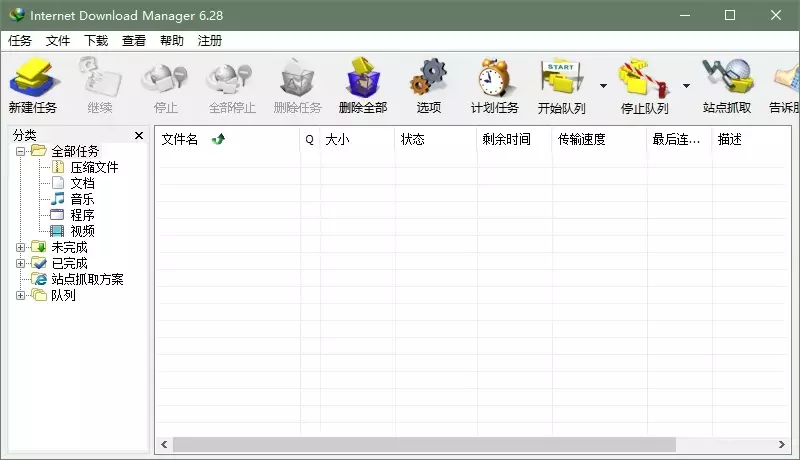
Task: Click the horizontal scrollbar left arrow
Action: (x=164, y=445)
